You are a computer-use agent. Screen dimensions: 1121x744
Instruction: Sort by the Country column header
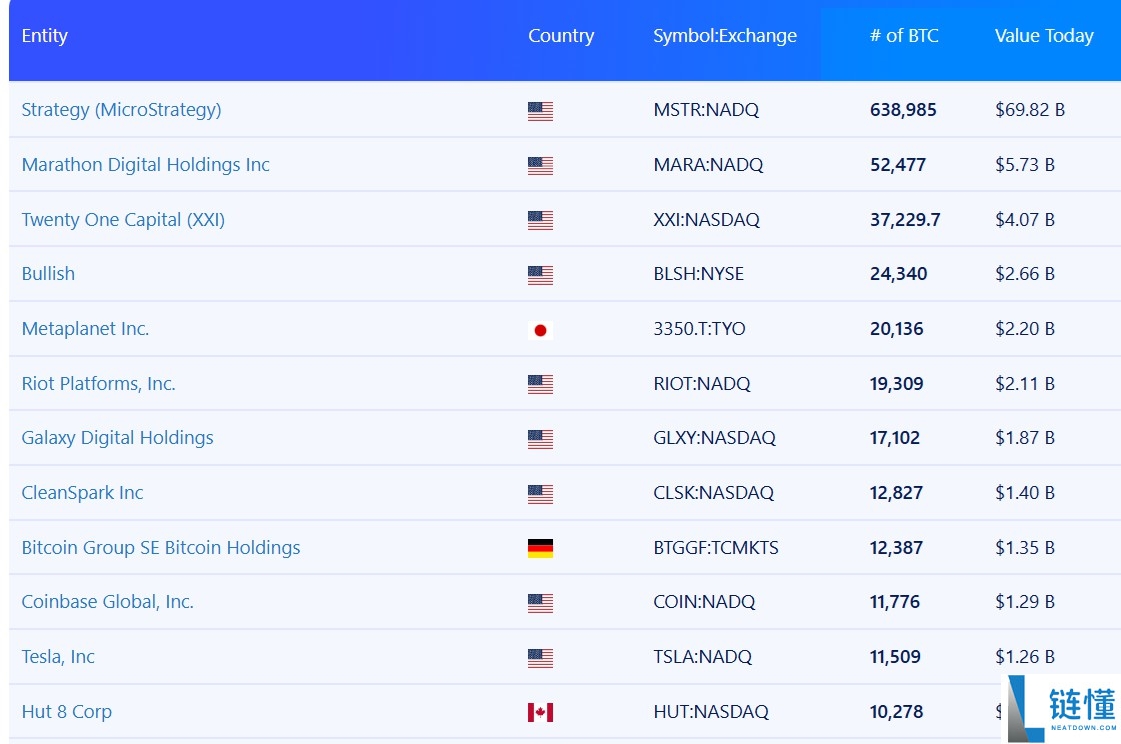(561, 36)
